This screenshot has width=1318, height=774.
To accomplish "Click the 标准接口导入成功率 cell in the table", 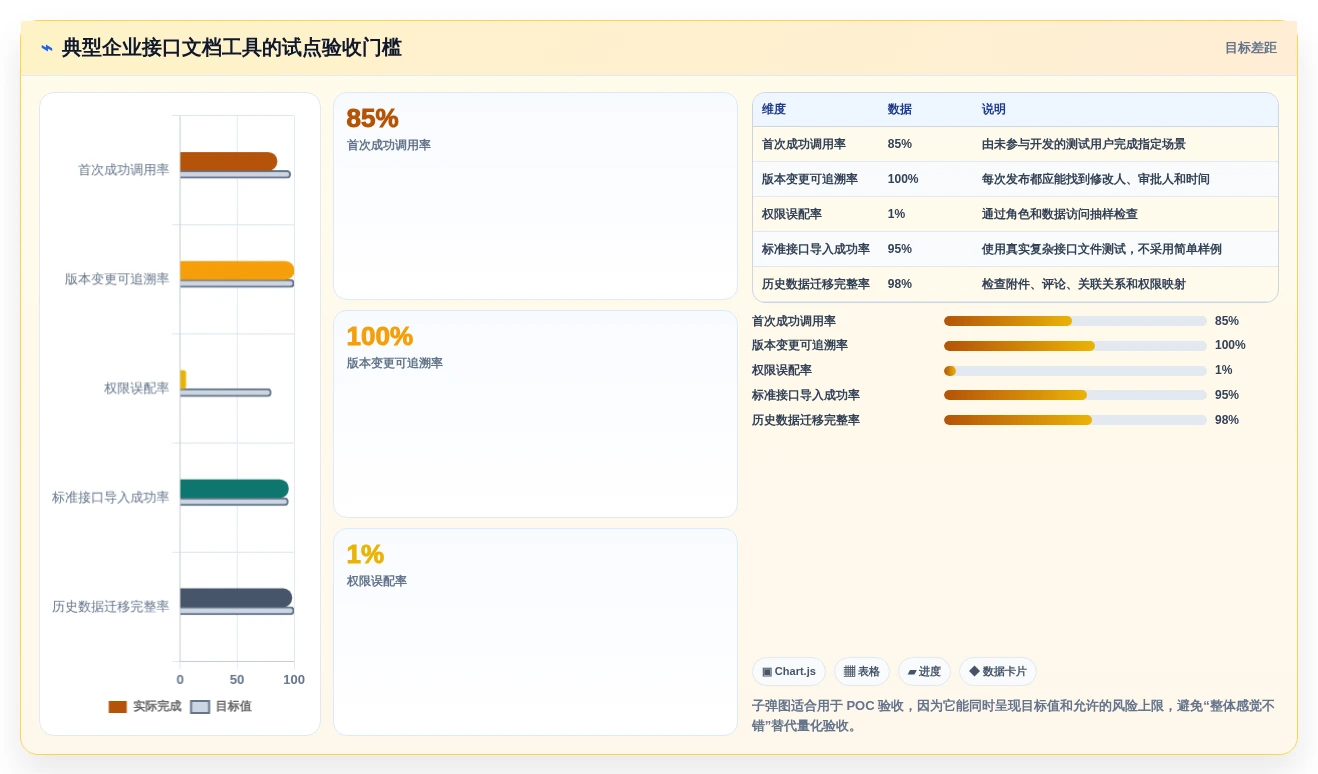I will (816, 249).
